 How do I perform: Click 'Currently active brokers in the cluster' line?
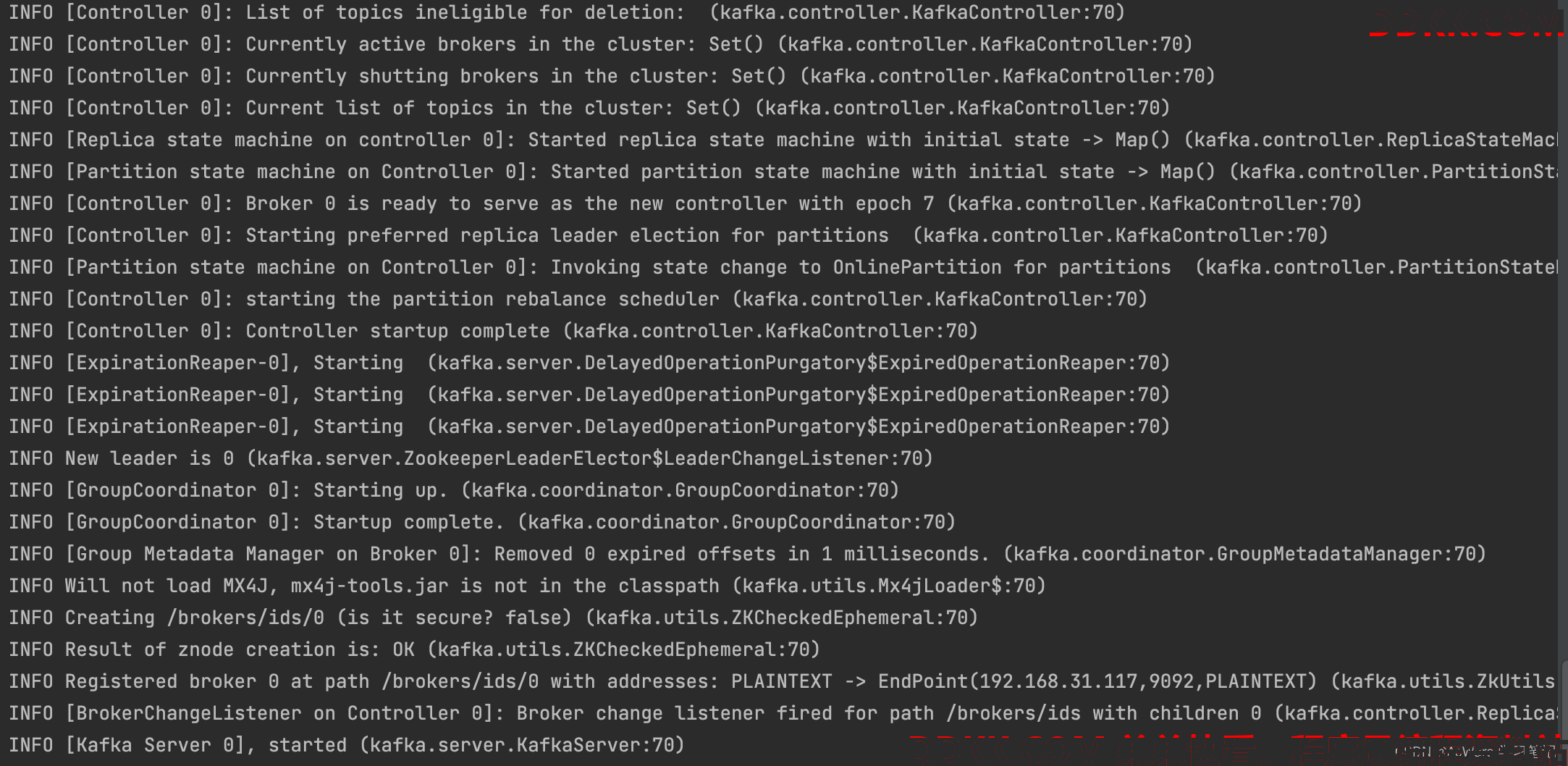click(601, 44)
